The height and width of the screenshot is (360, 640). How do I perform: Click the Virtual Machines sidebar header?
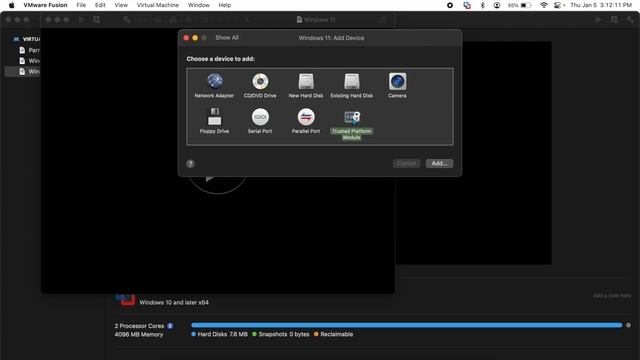pyautogui.click(x=27, y=39)
